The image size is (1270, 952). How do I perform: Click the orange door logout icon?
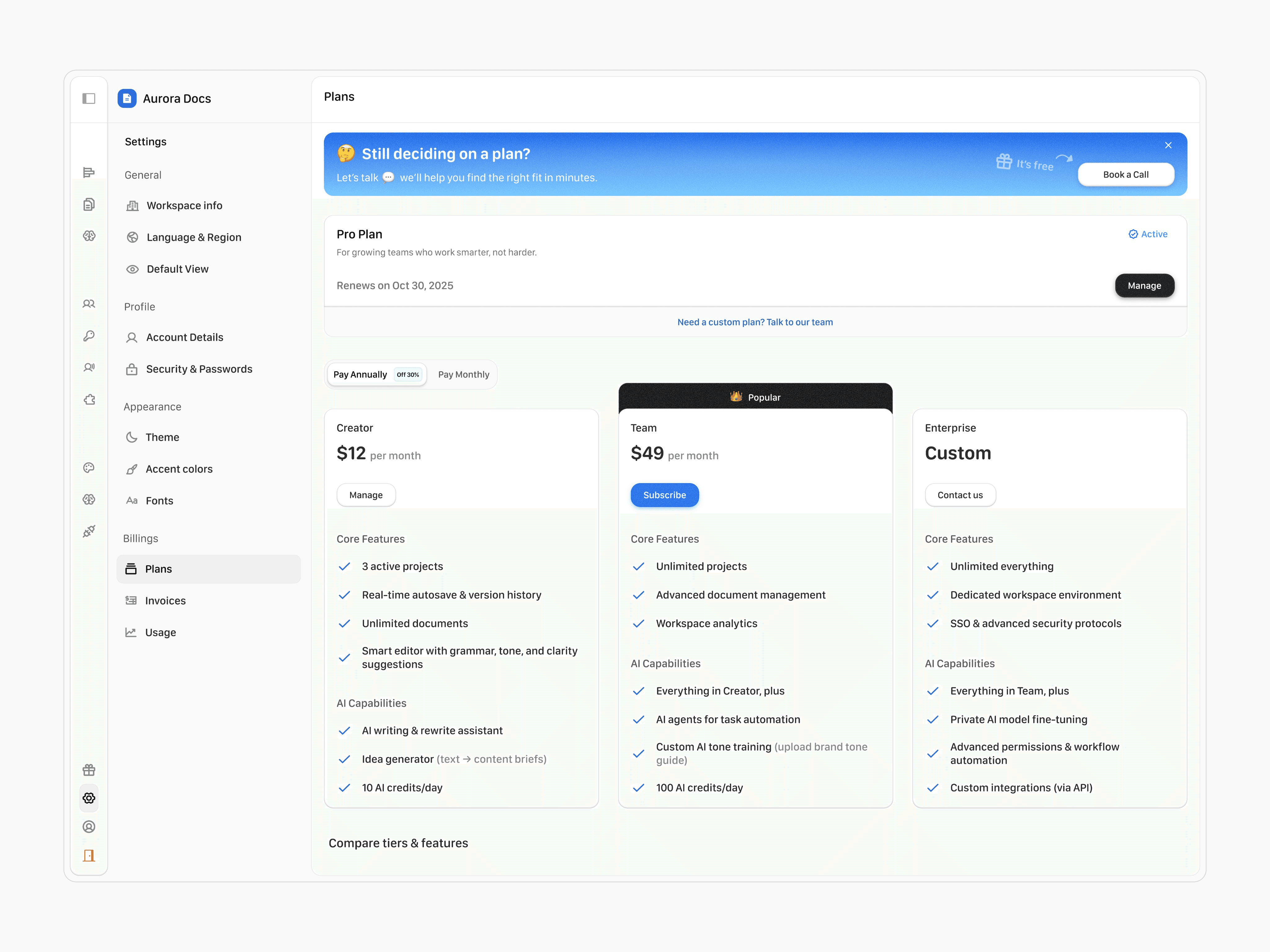point(89,856)
